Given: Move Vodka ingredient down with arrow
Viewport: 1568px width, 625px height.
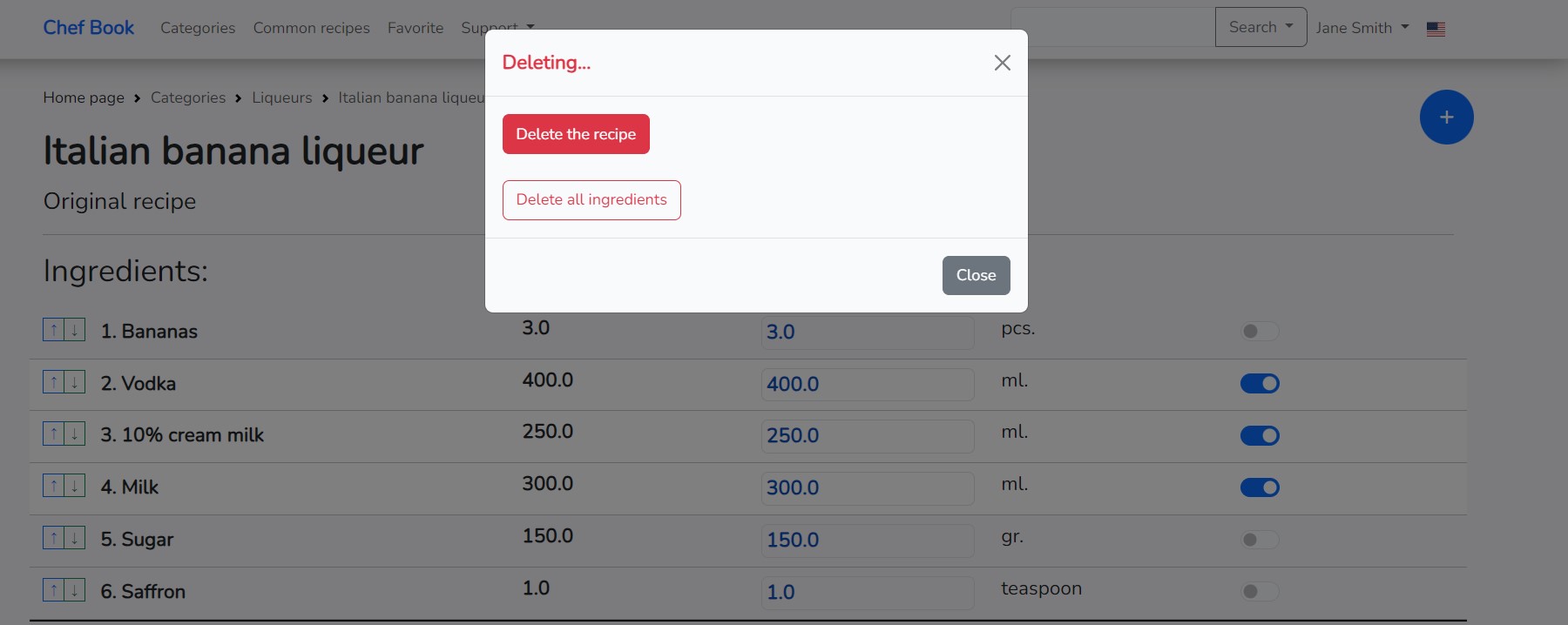Looking at the screenshot, I should (x=75, y=382).
